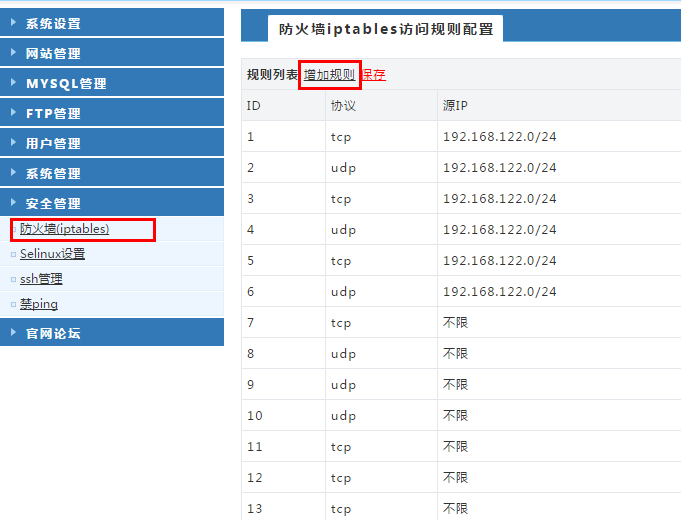Open the 禁ping settings link
681x520 pixels.
(39, 304)
